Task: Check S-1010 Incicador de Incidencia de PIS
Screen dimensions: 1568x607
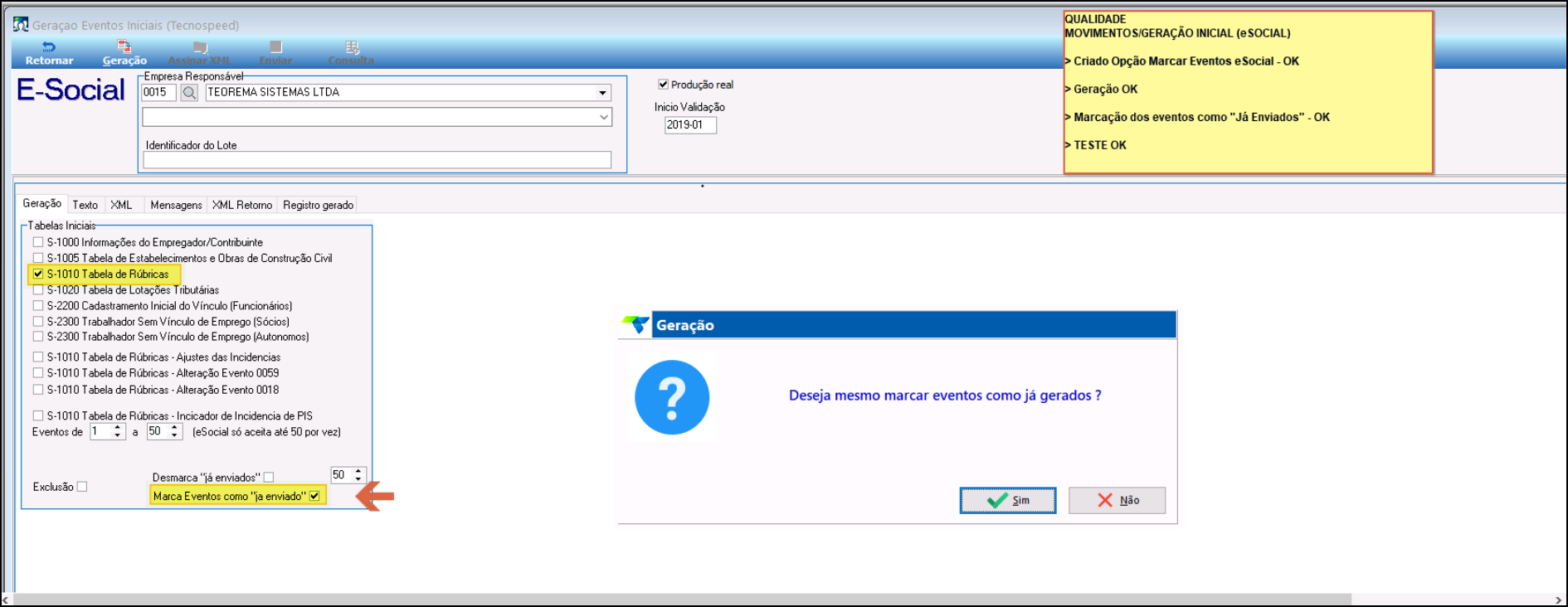Action: [38, 415]
